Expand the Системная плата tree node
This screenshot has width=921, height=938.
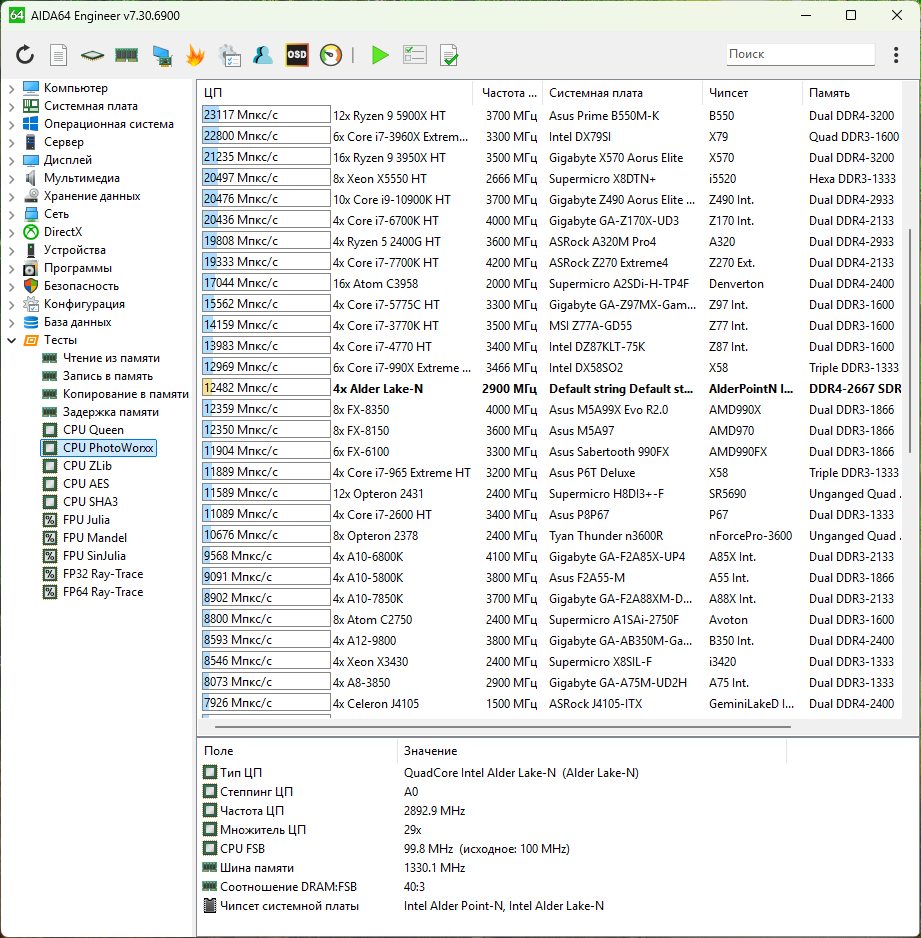(11, 106)
